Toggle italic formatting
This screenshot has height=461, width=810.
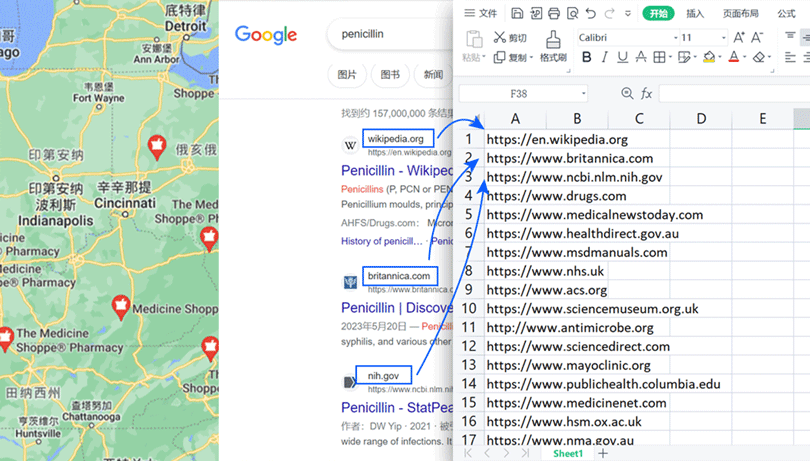[603, 58]
